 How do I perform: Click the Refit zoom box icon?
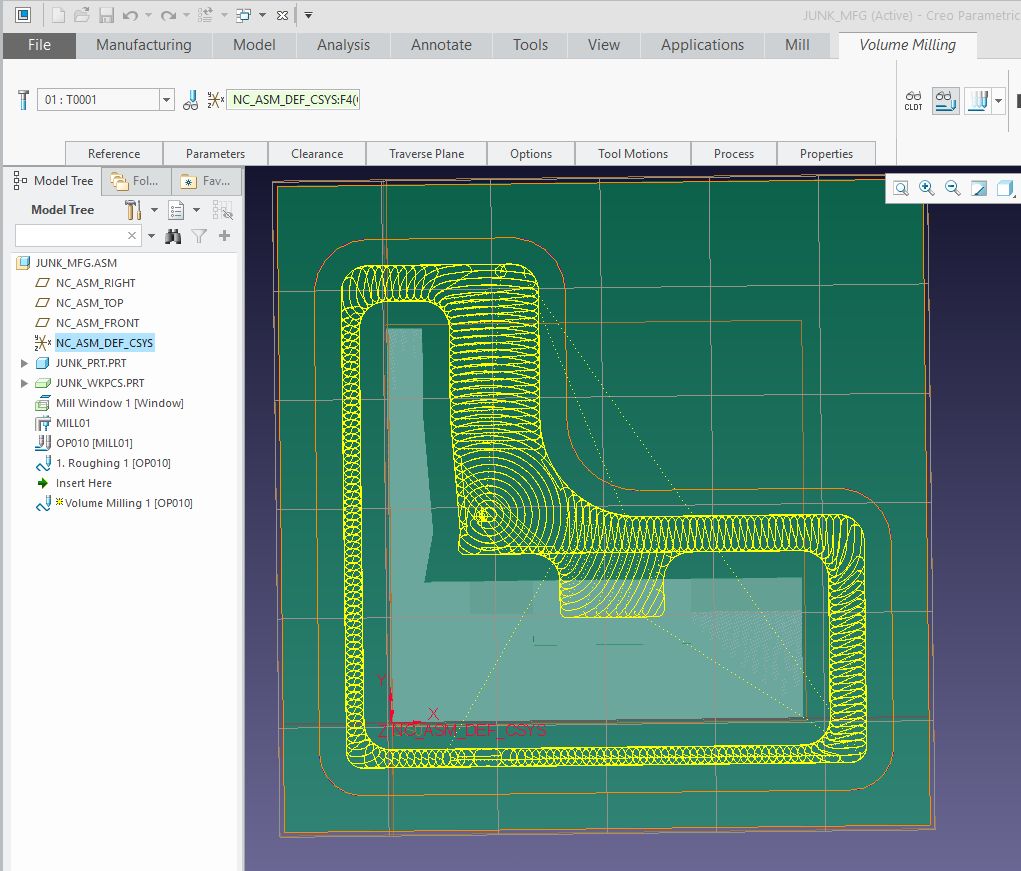pyautogui.click(x=901, y=188)
